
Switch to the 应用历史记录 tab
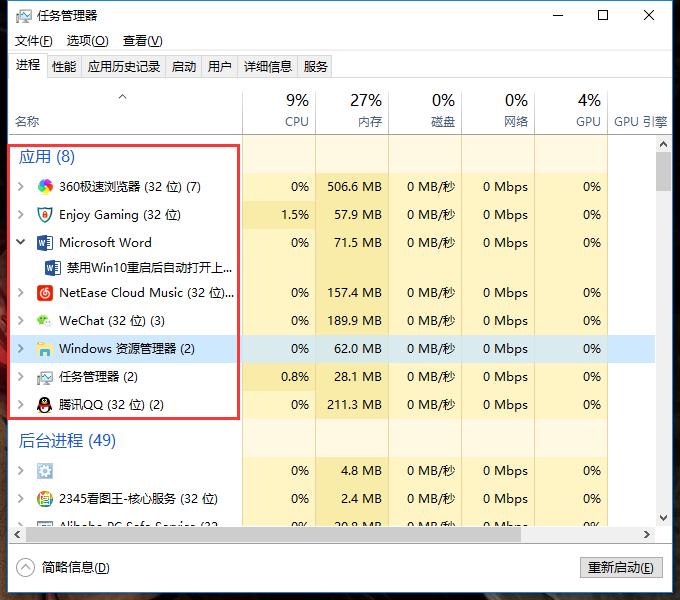(124, 67)
